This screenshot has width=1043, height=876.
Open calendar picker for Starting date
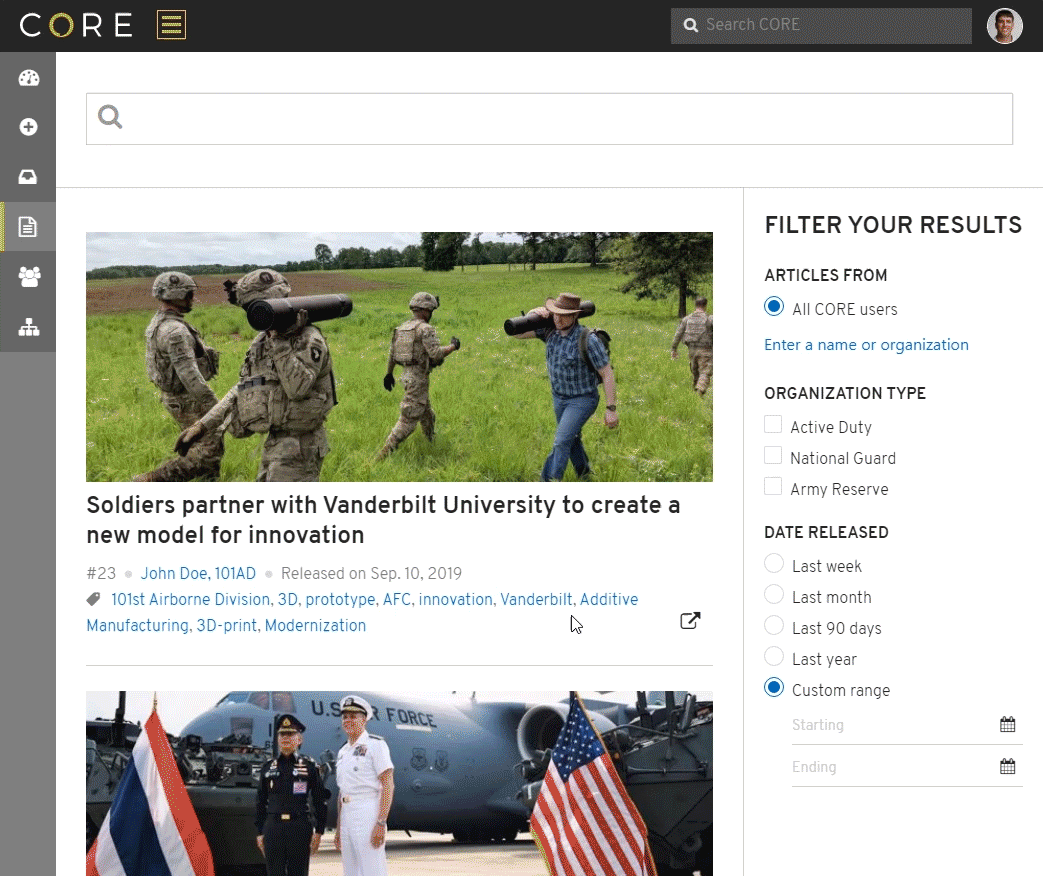[x=1008, y=724]
